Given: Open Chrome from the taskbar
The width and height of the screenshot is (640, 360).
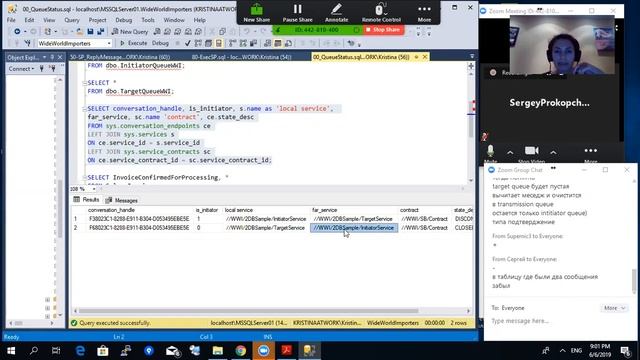Looking at the screenshot, I should point(241,351).
